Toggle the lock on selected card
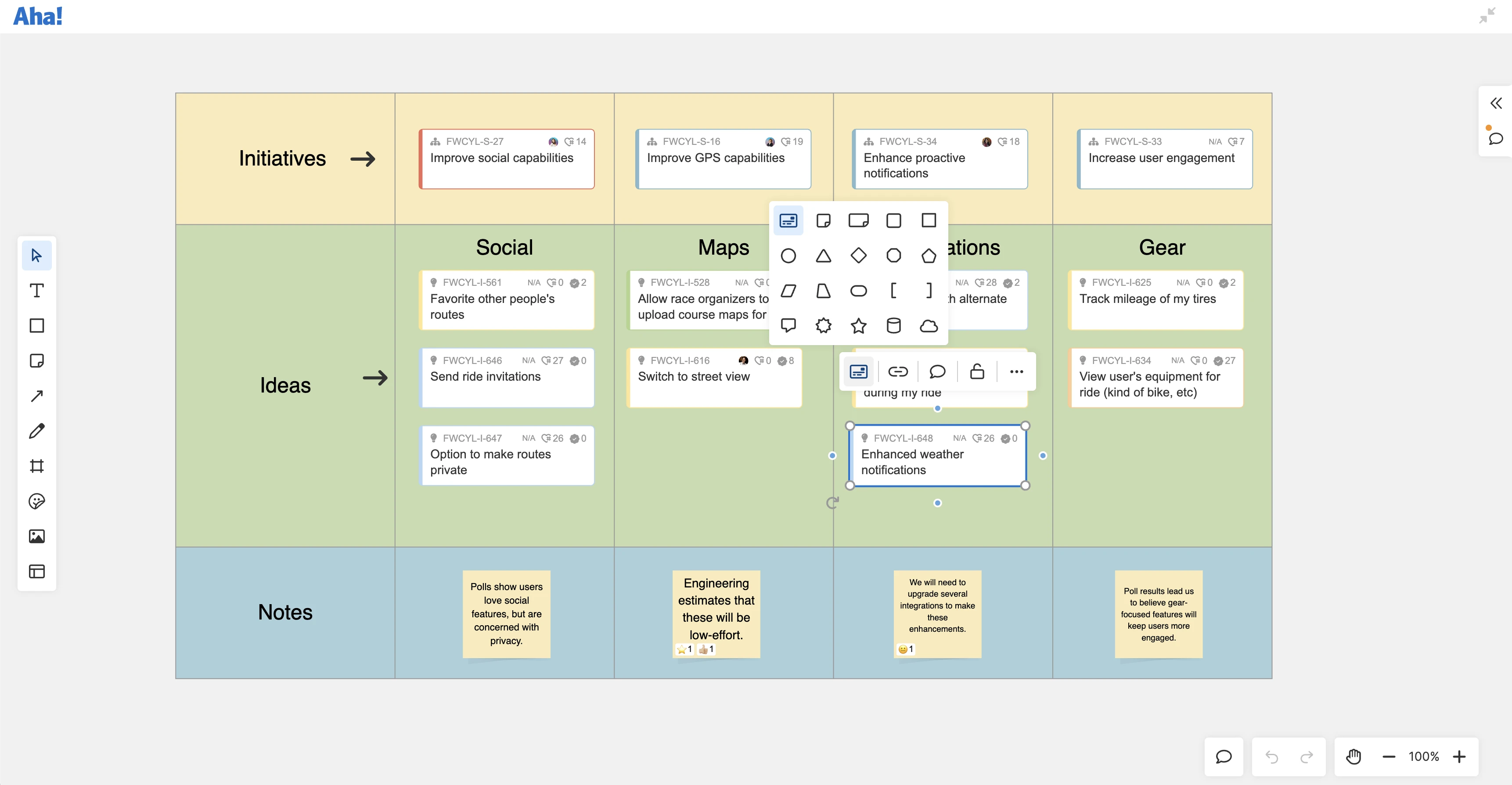Image resolution: width=1512 pixels, height=785 pixels. point(977,372)
